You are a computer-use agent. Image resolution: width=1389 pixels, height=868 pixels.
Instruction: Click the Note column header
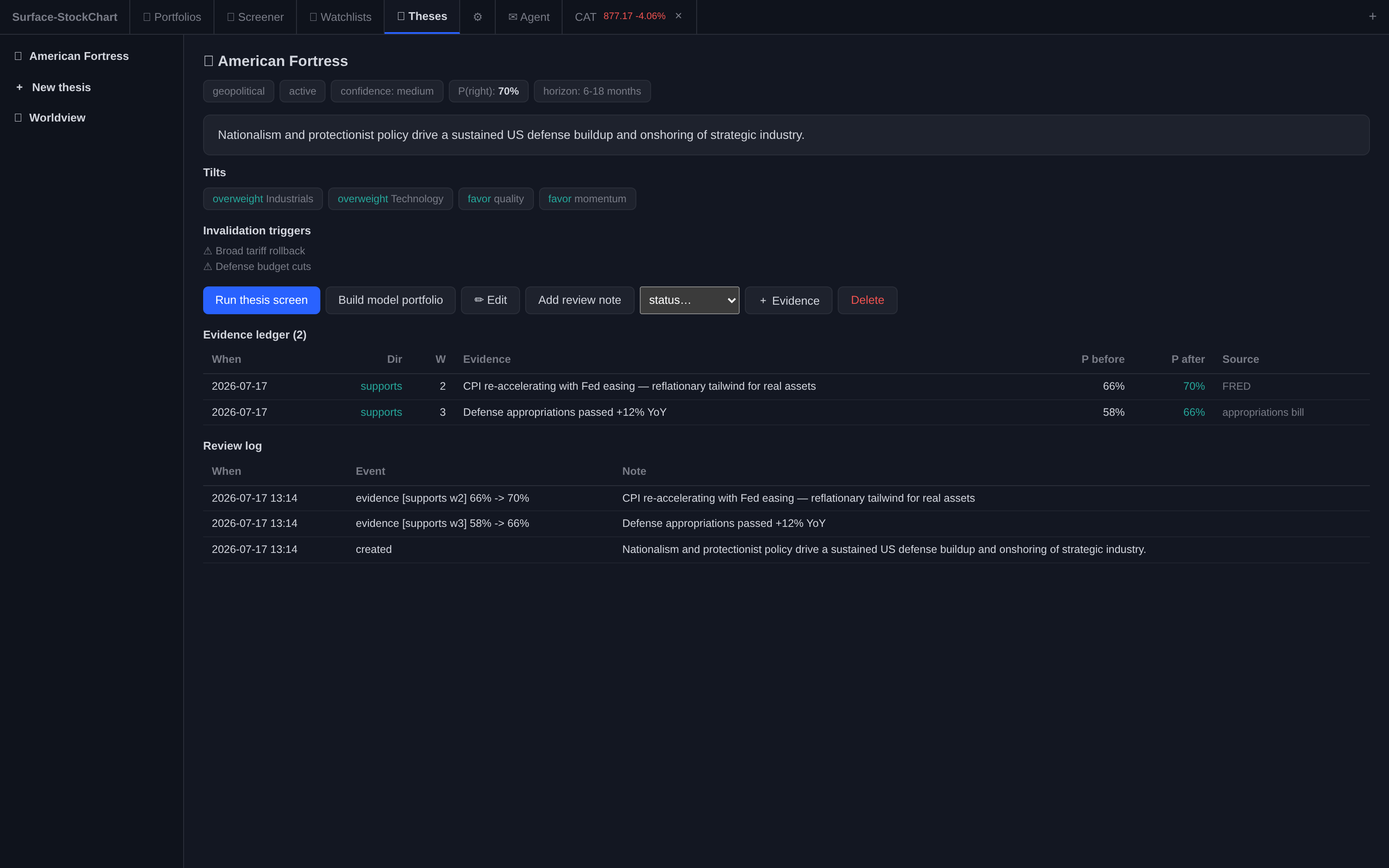[634, 471]
